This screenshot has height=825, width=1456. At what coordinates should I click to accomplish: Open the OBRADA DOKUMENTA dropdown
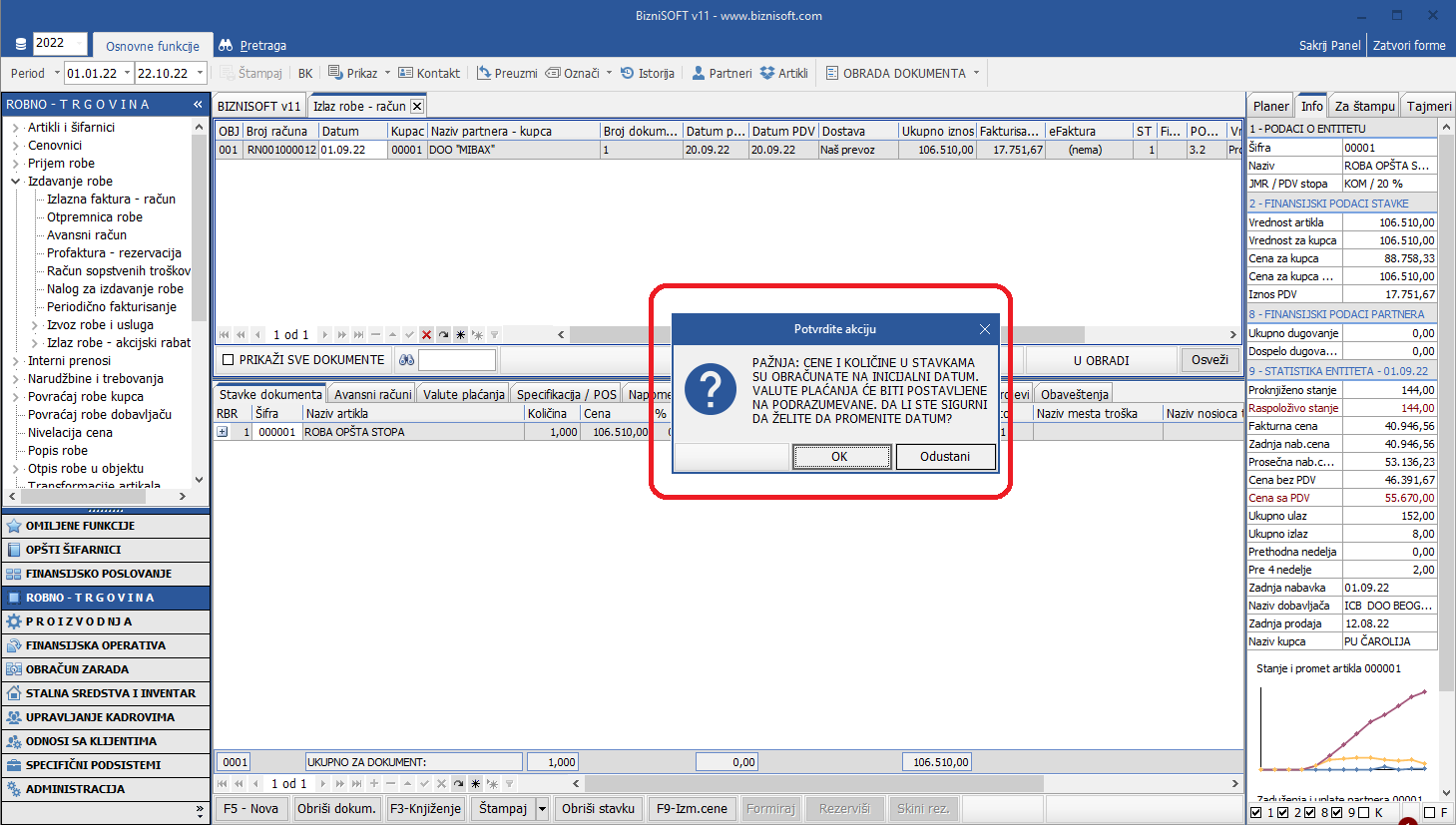pyautogui.click(x=976, y=73)
